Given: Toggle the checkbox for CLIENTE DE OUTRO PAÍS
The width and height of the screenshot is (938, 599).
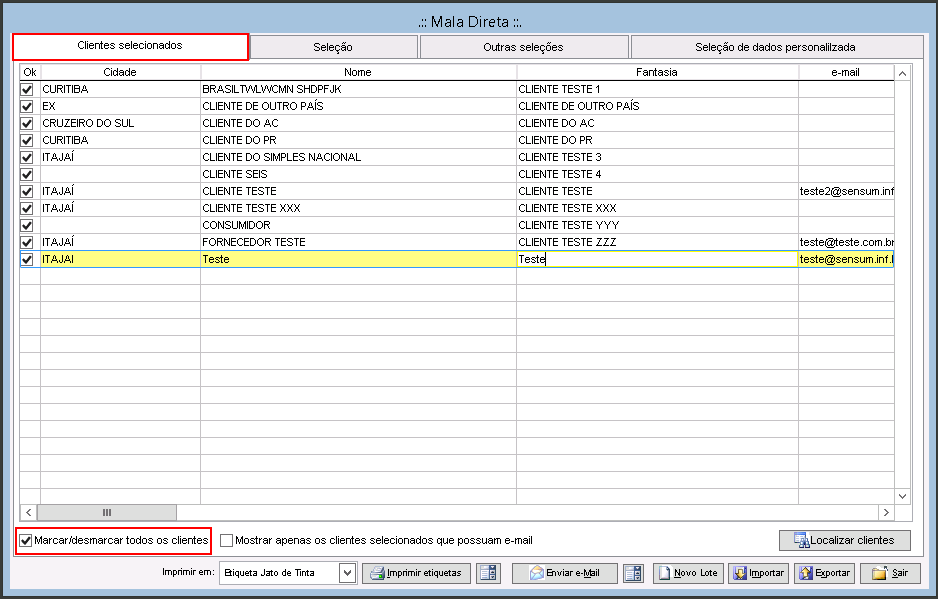Looking at the screenshot, I should tap(27, 107).
